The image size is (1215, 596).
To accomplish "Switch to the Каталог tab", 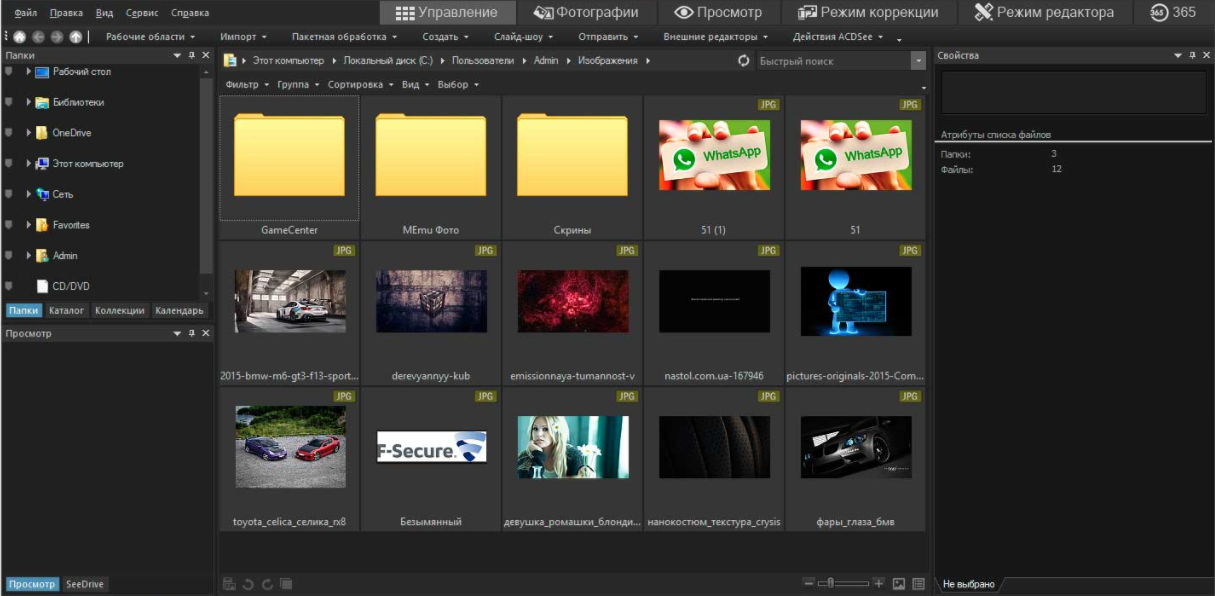I will (66, 311).
